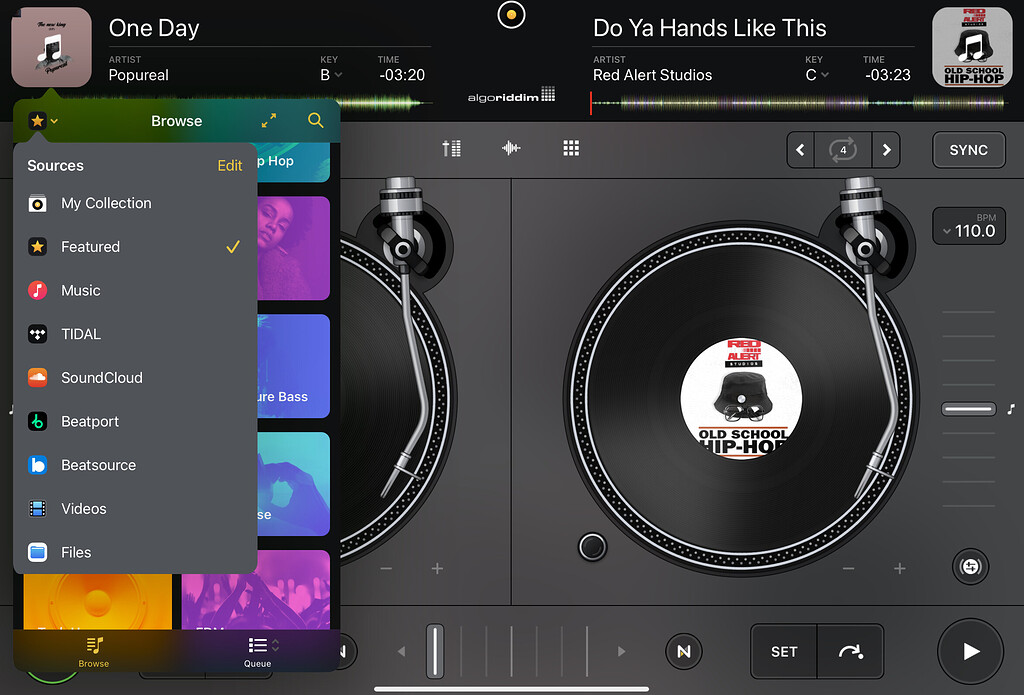Choose SoundCloud from the Sources list
Screen dimensions: 1024x695
tap(101, 378)
